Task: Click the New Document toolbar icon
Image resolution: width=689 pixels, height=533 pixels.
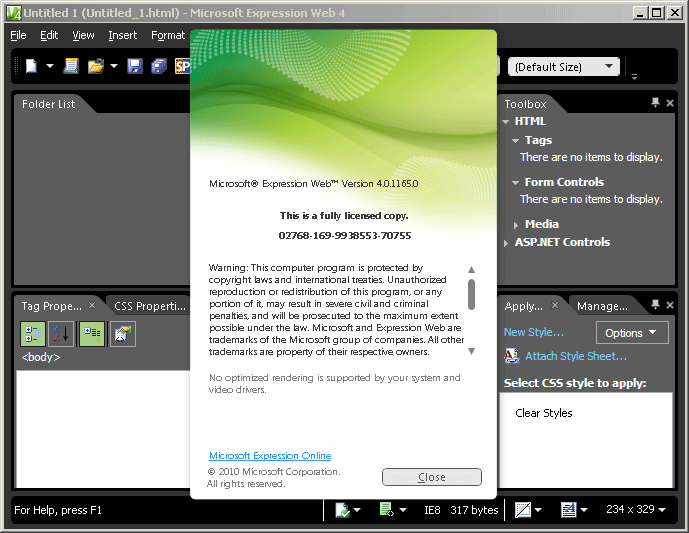Action: (31, 66)
